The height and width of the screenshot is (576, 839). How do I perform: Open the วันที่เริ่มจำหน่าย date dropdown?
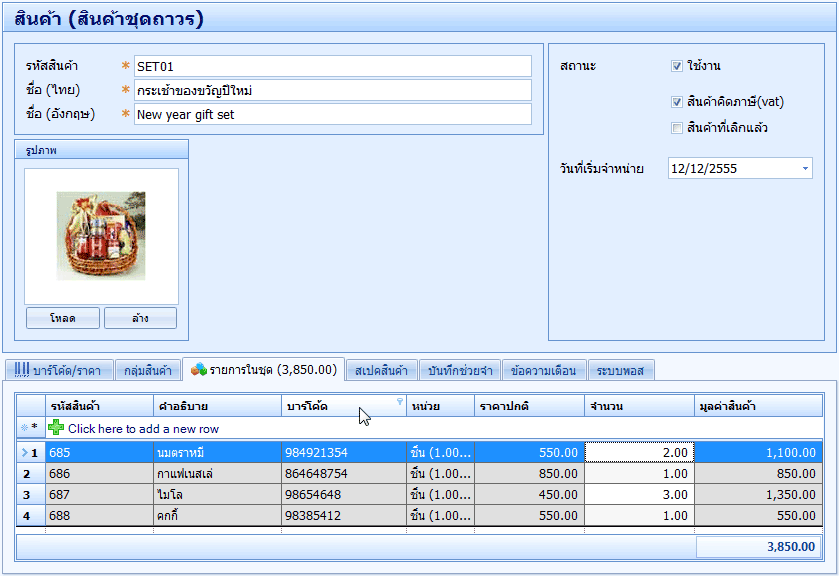click(806, 169)
